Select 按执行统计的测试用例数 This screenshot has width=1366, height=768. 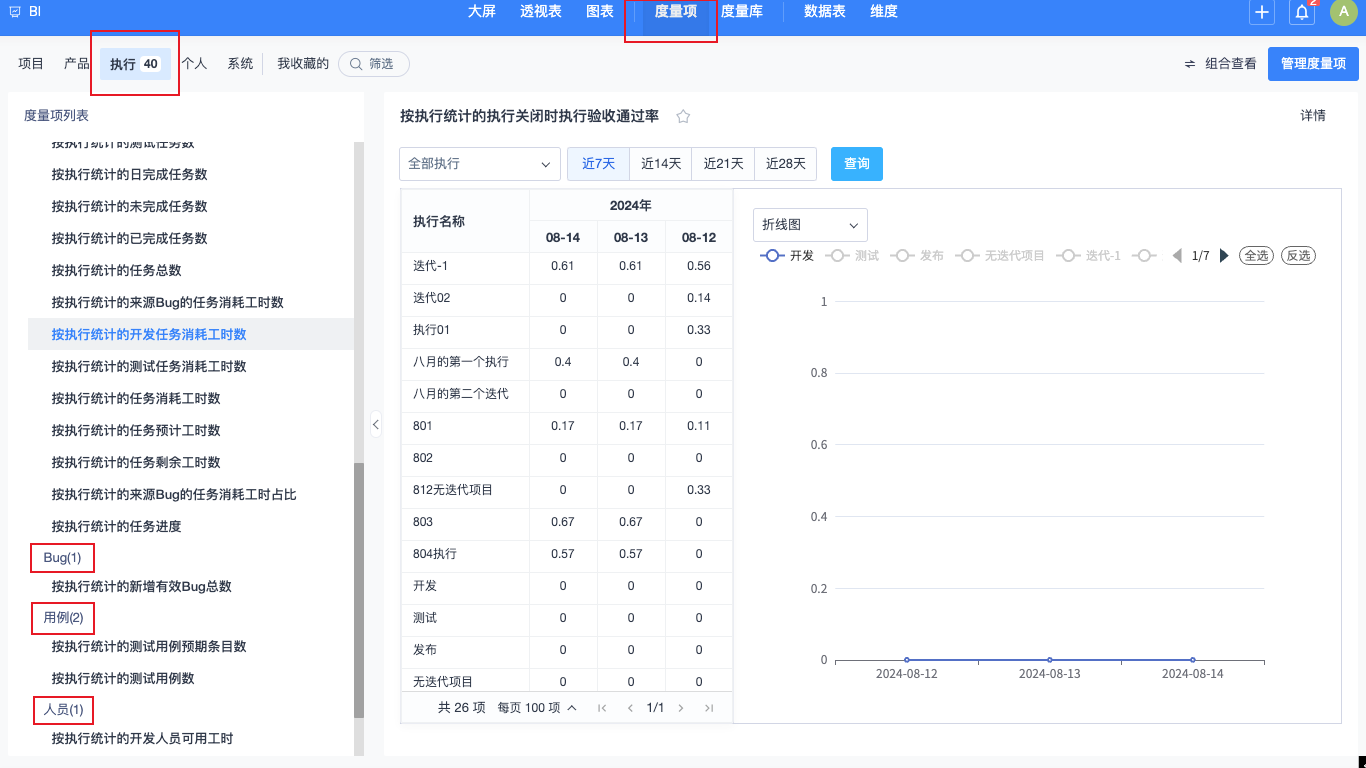[123, 679]
